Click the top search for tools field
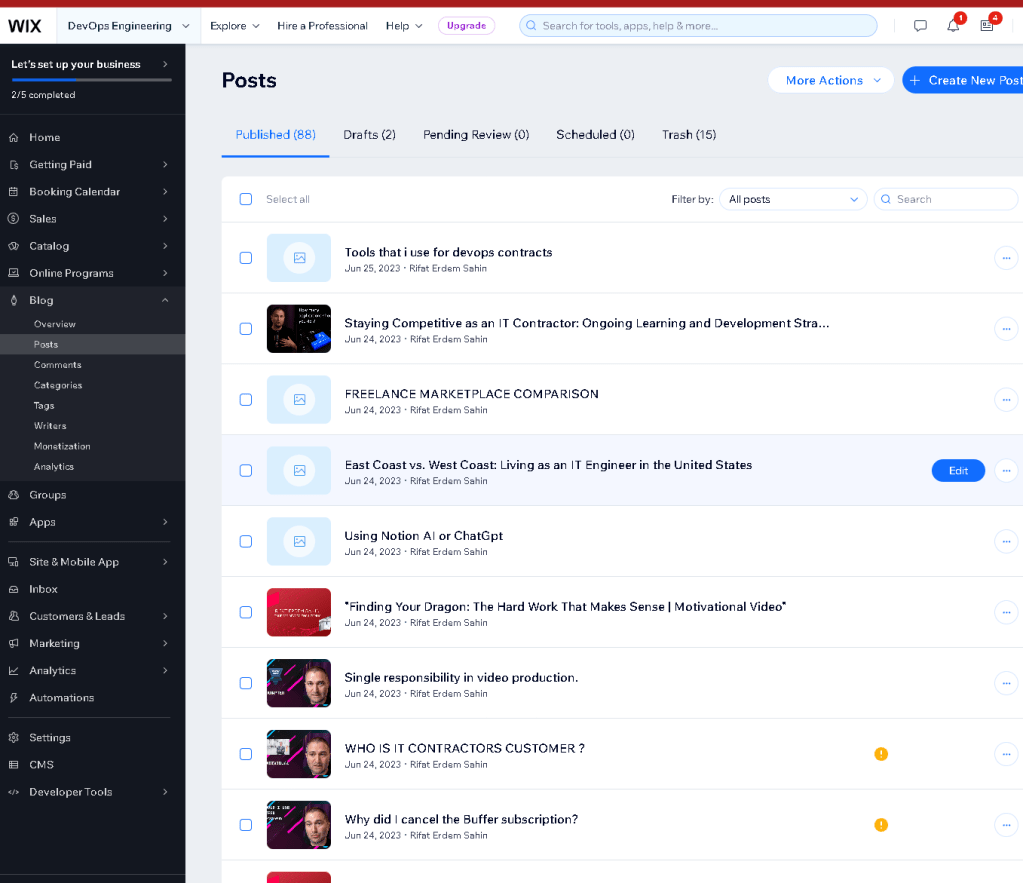 (698, 26)
